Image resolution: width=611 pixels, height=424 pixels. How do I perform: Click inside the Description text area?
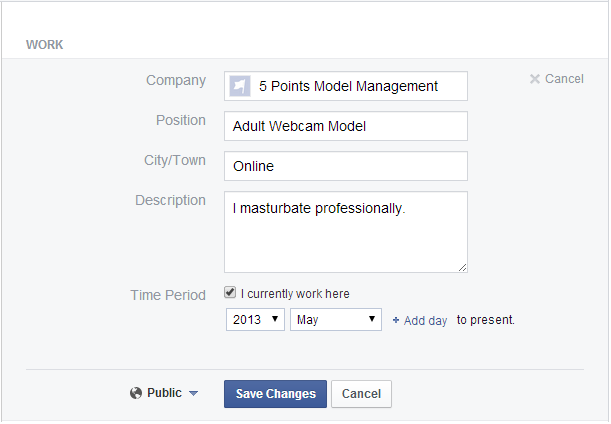pos(346,232)
